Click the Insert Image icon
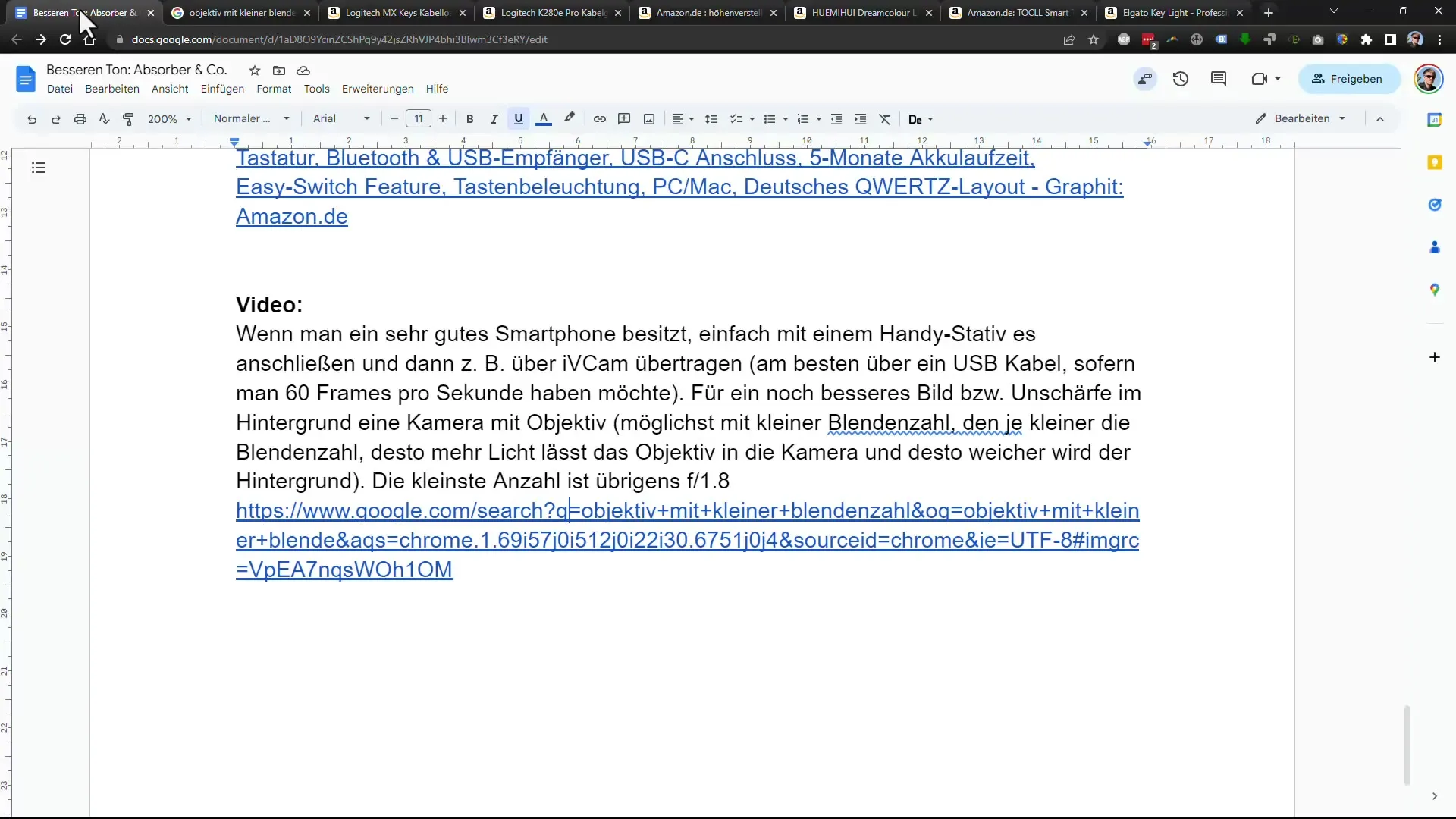1456x819 pixels. [650, 119]
